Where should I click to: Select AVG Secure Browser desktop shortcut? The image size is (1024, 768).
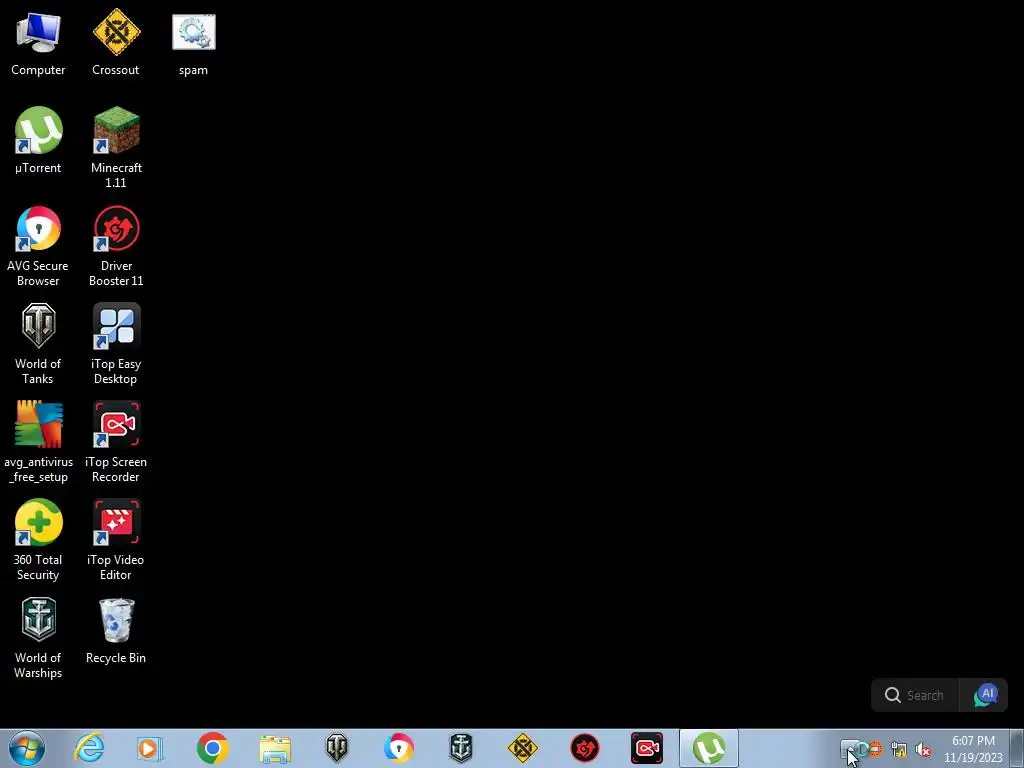pyautogui.click(x=38, y=247)
